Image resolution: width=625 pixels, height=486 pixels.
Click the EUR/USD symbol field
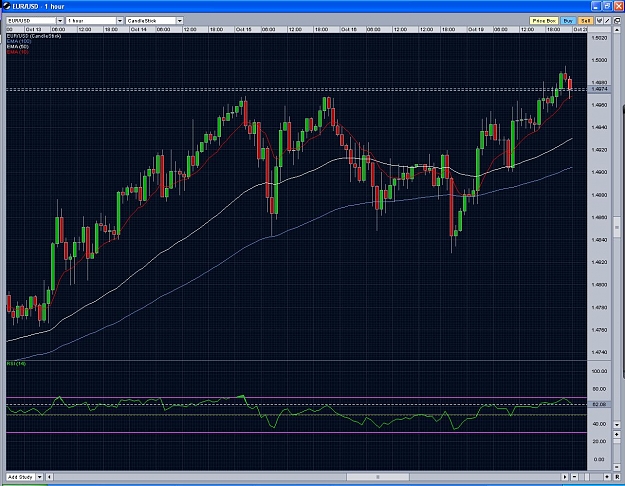(31, 21)
